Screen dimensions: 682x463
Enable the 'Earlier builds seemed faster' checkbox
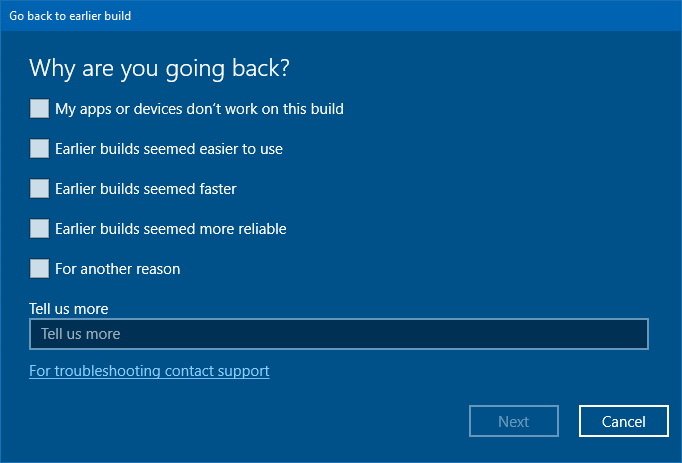[x=39, y=188]
